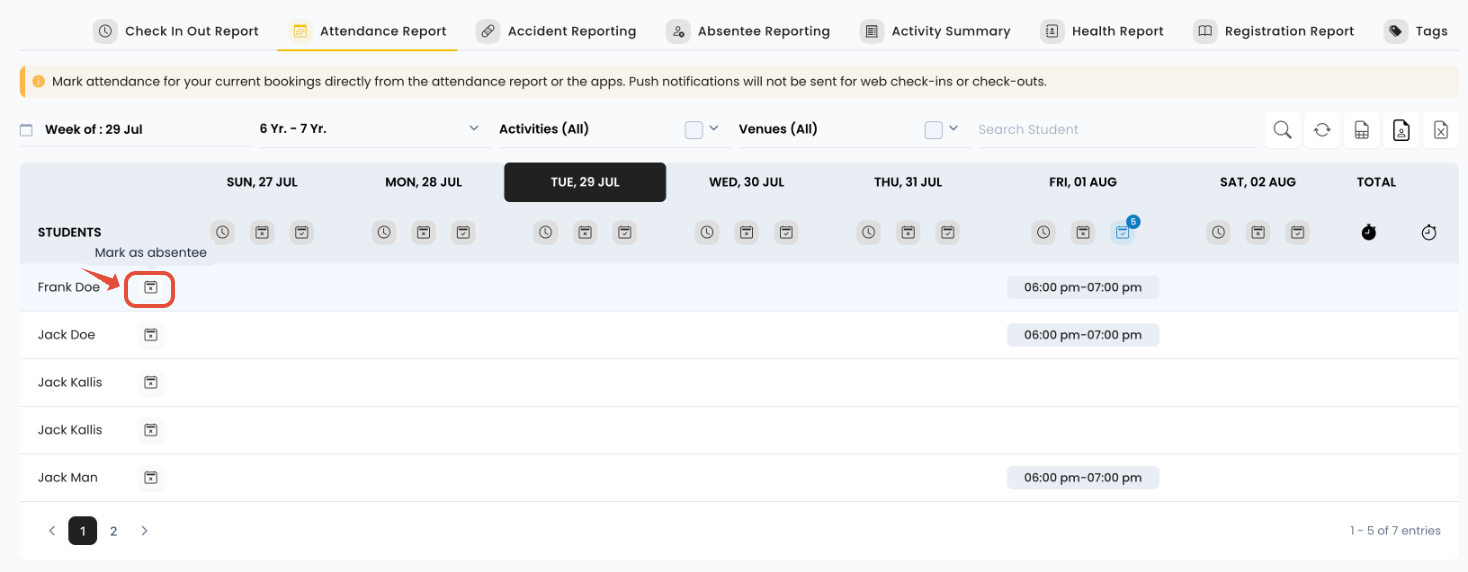
Task: Click the clock icon under TUE, 29 JUL
Action: pyautogui.click(x=545, y=232)
